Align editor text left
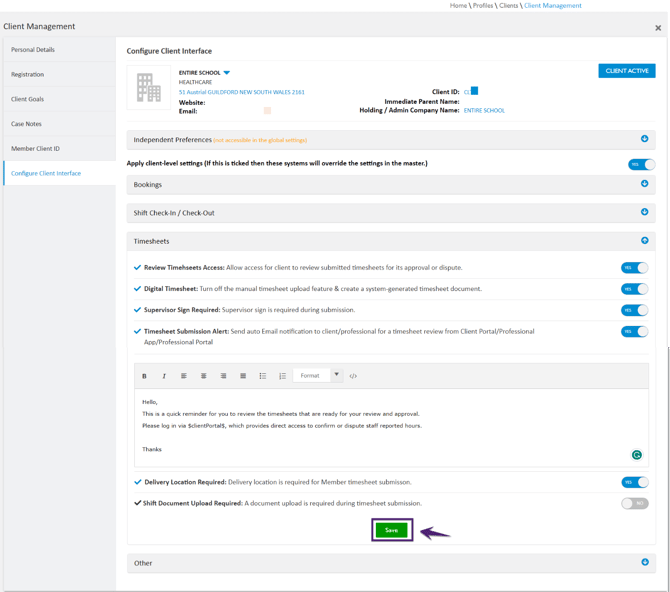 click(184, 376)
